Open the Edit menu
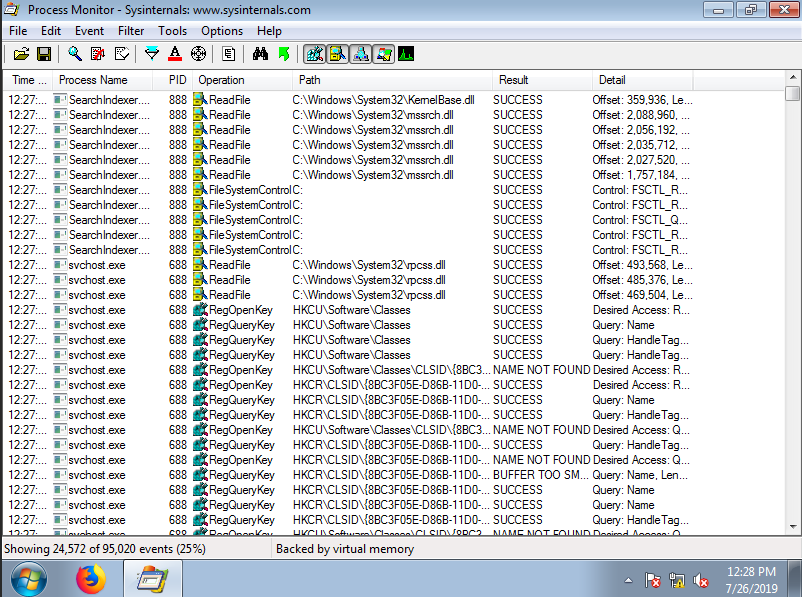 click(x=51, y=31)
